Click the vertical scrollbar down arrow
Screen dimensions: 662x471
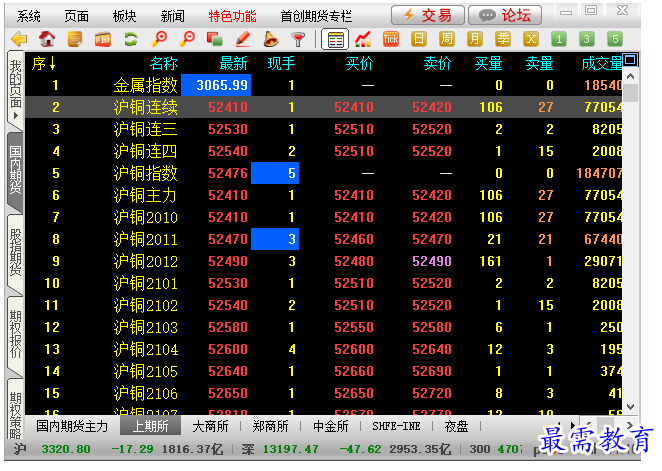click(x=631, y=406)
